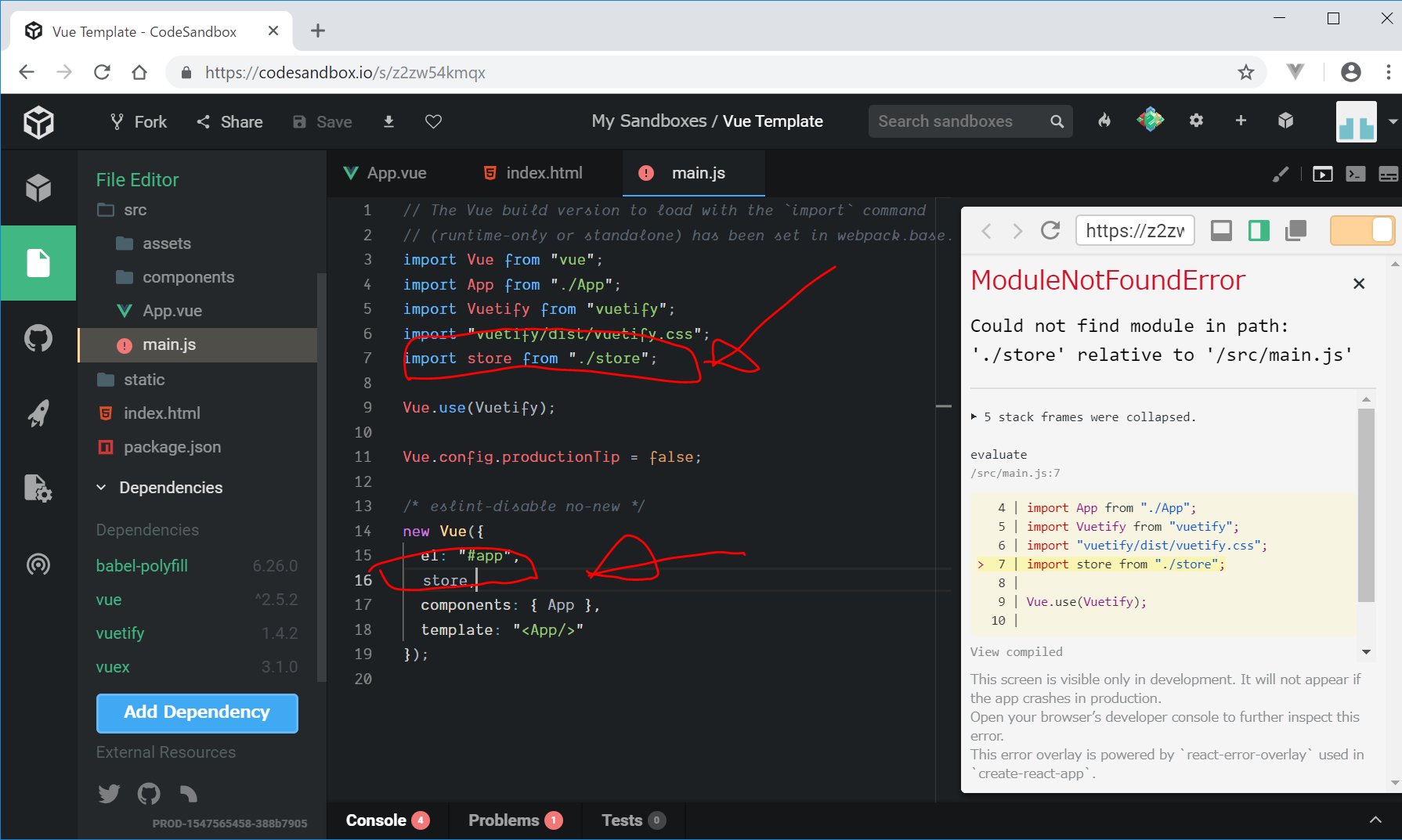
Task: Open the Problems tab
Action: pyautogui.click(x=515, y=820)
